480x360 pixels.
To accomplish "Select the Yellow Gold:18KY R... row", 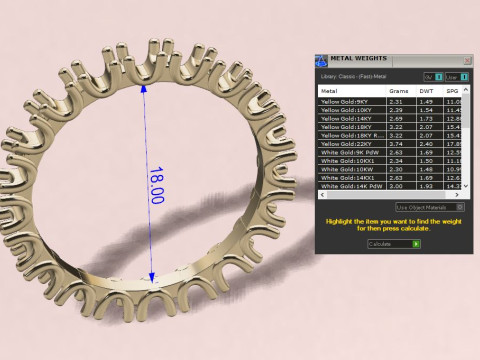I will 390,135.
